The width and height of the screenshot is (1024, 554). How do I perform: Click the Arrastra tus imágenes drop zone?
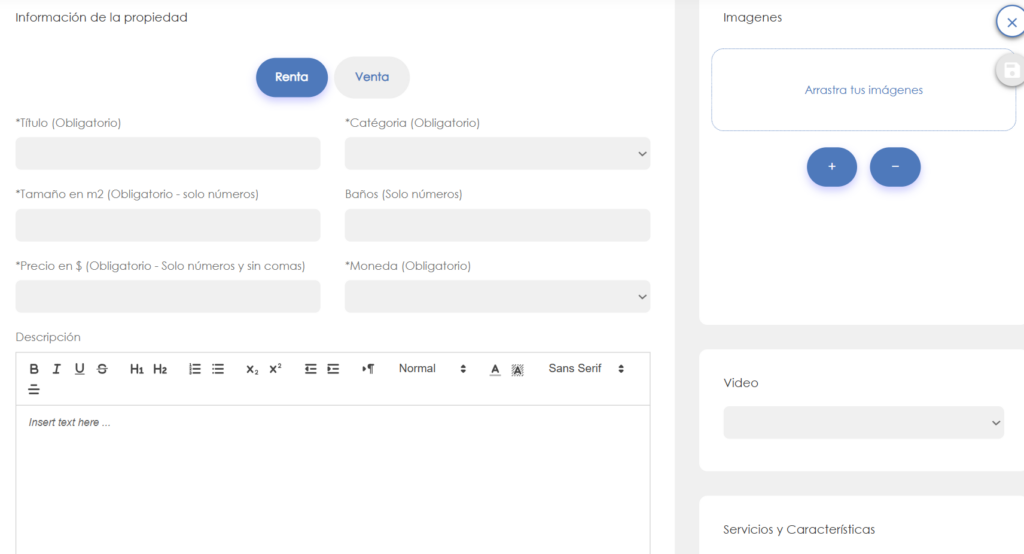click(863, 90)
